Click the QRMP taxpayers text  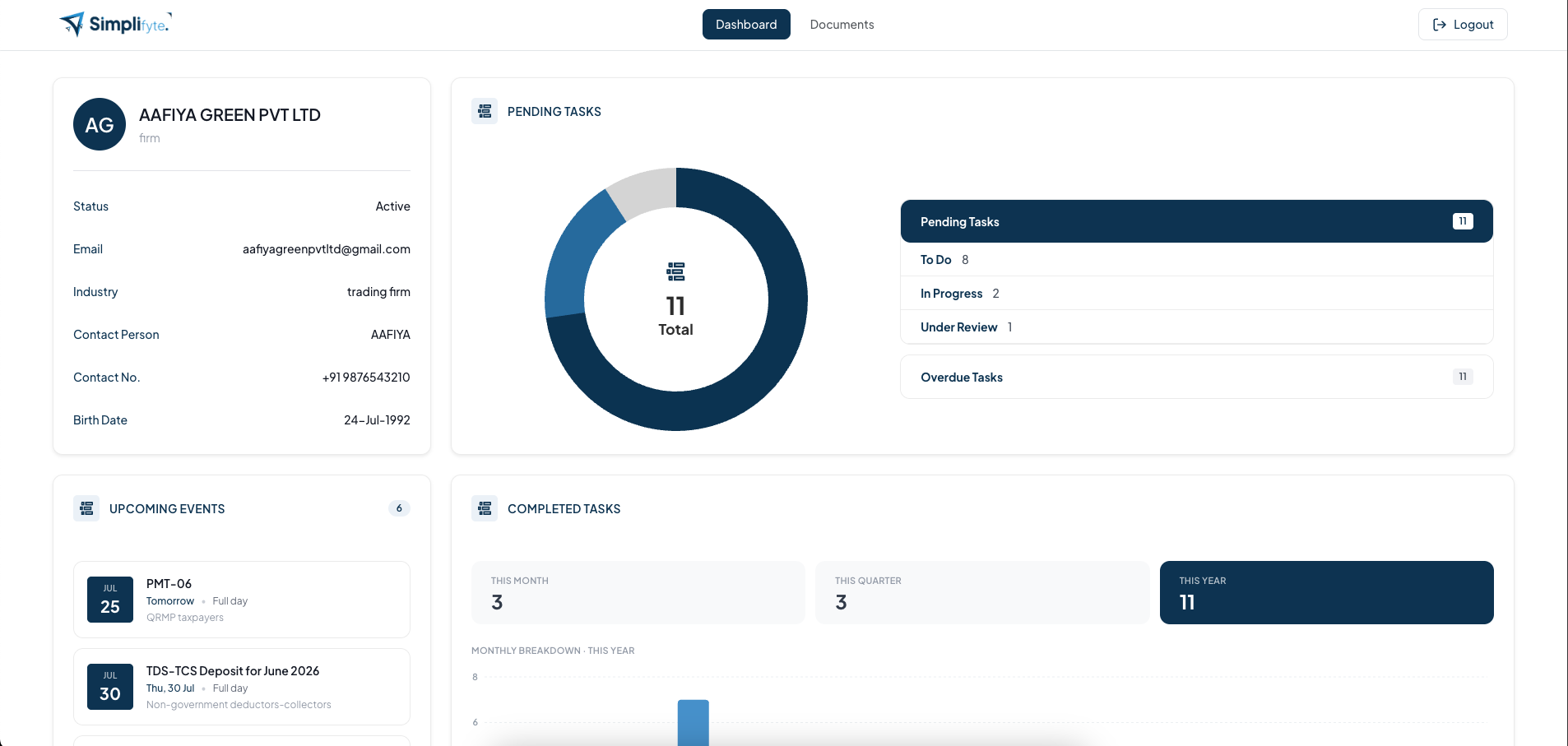(185, 618)
